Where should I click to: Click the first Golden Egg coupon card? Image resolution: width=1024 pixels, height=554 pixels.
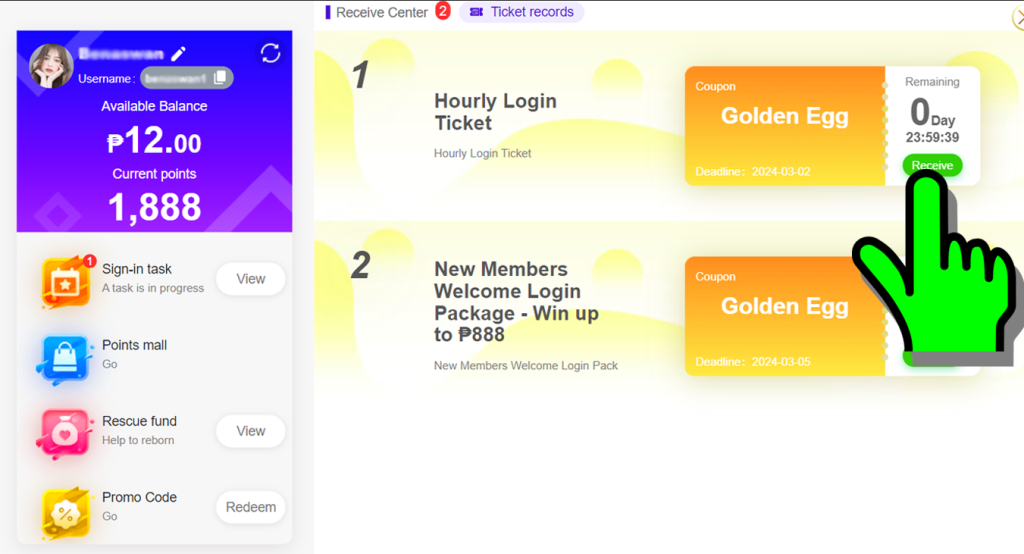785,126
